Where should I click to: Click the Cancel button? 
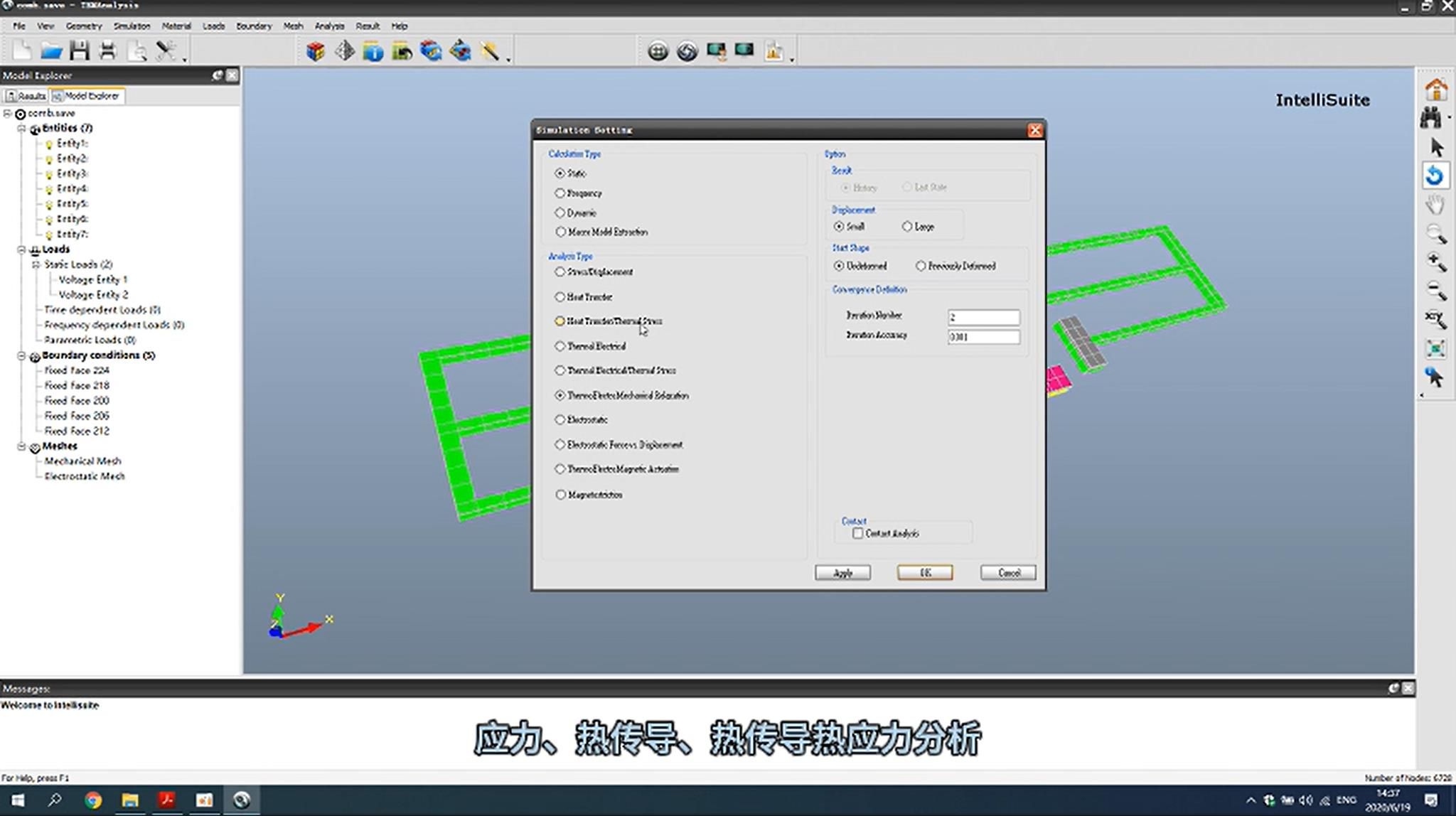coord(1008,573)
